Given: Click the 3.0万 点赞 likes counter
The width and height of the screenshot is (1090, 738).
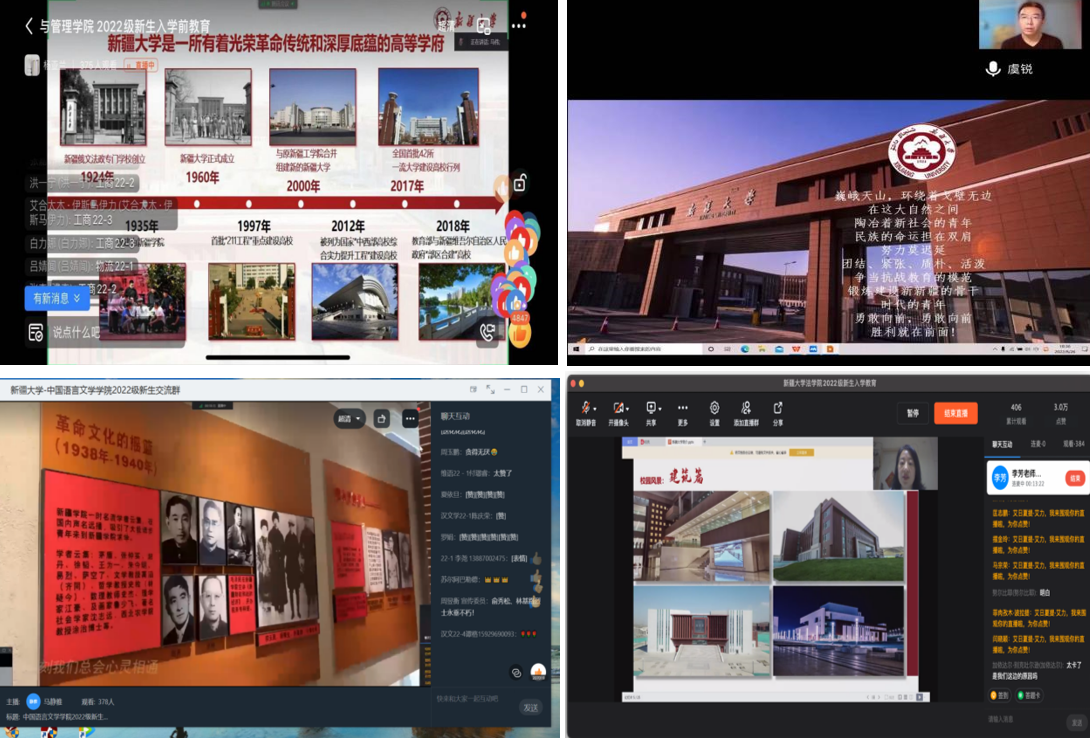Looking at the screenshot, I should coord(1060,413).
